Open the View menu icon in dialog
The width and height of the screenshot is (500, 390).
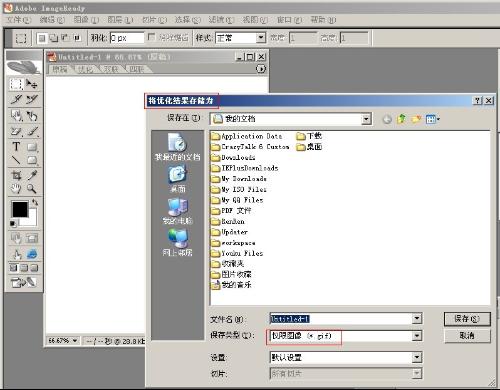(433, 119)
